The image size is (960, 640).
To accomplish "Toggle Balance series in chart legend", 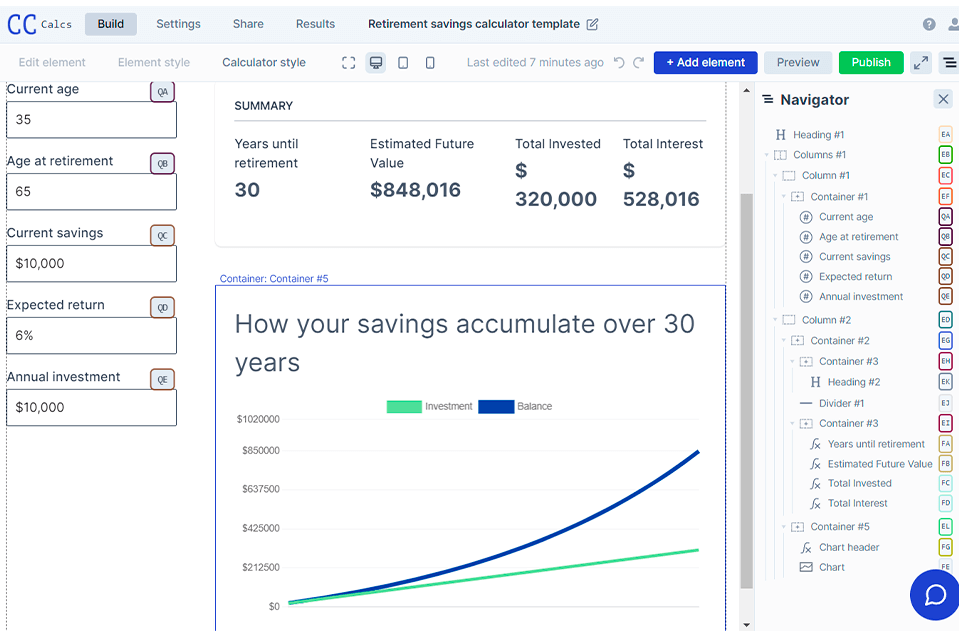I will (x=515, y=407).
